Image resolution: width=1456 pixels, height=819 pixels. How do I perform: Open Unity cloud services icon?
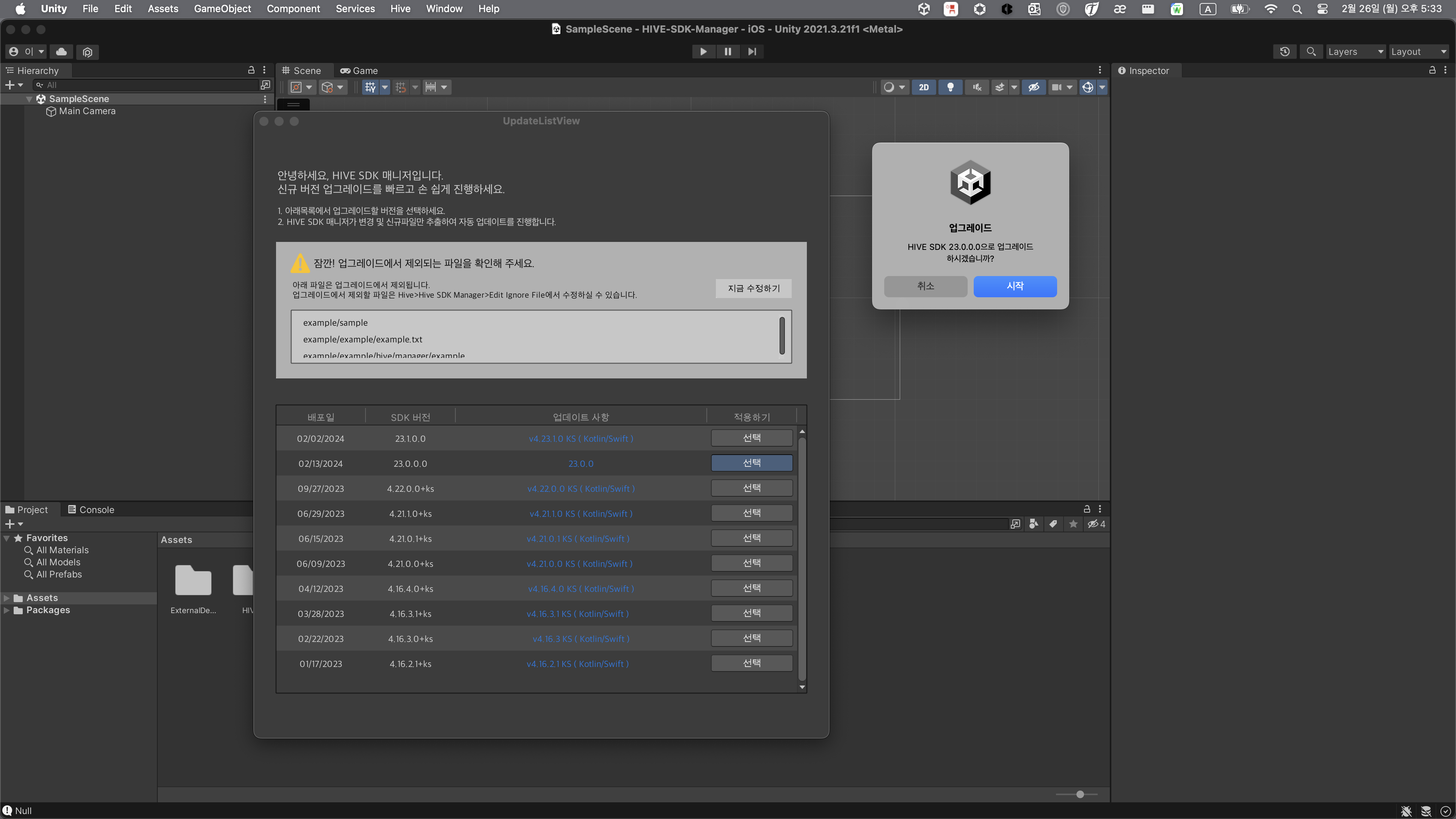(61, 52)
